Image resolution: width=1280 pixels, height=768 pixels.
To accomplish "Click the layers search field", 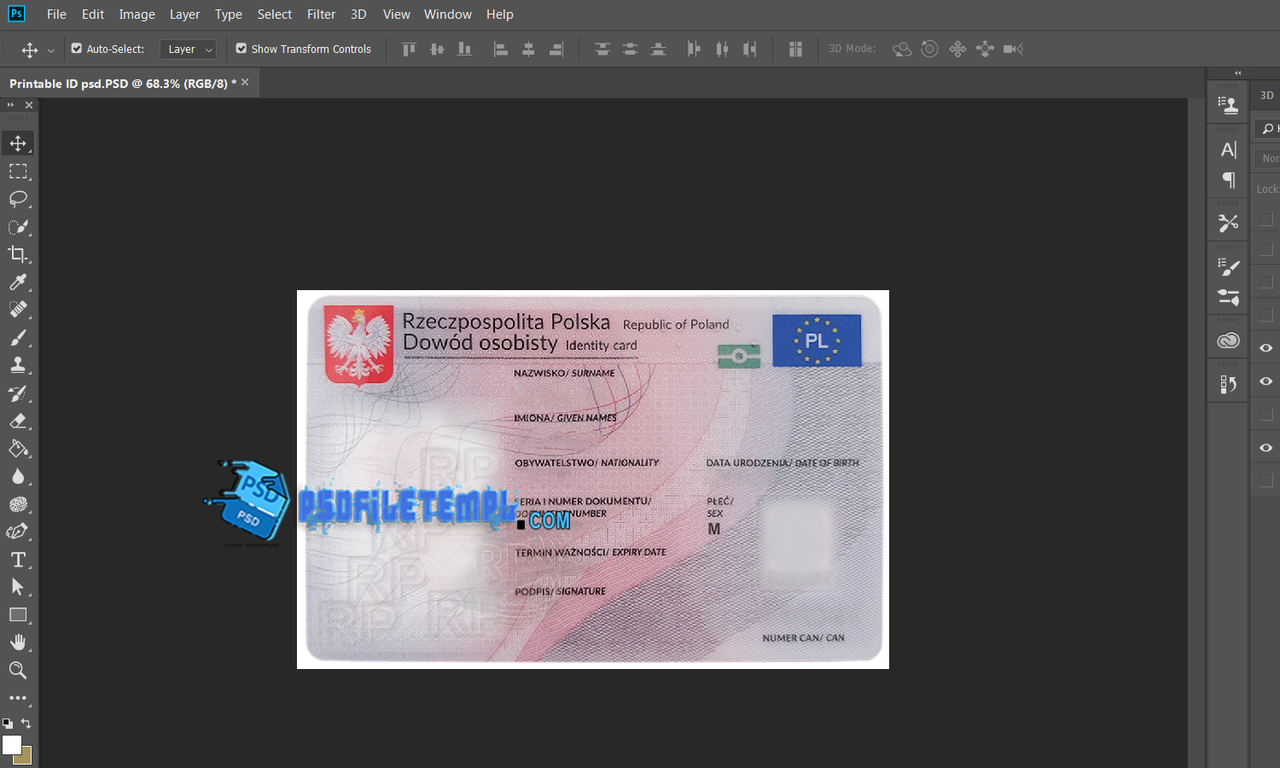I will point(1268,129).
